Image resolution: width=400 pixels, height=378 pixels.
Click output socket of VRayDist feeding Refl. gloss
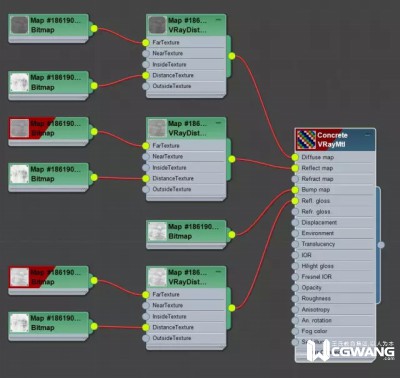coord(232,308)
